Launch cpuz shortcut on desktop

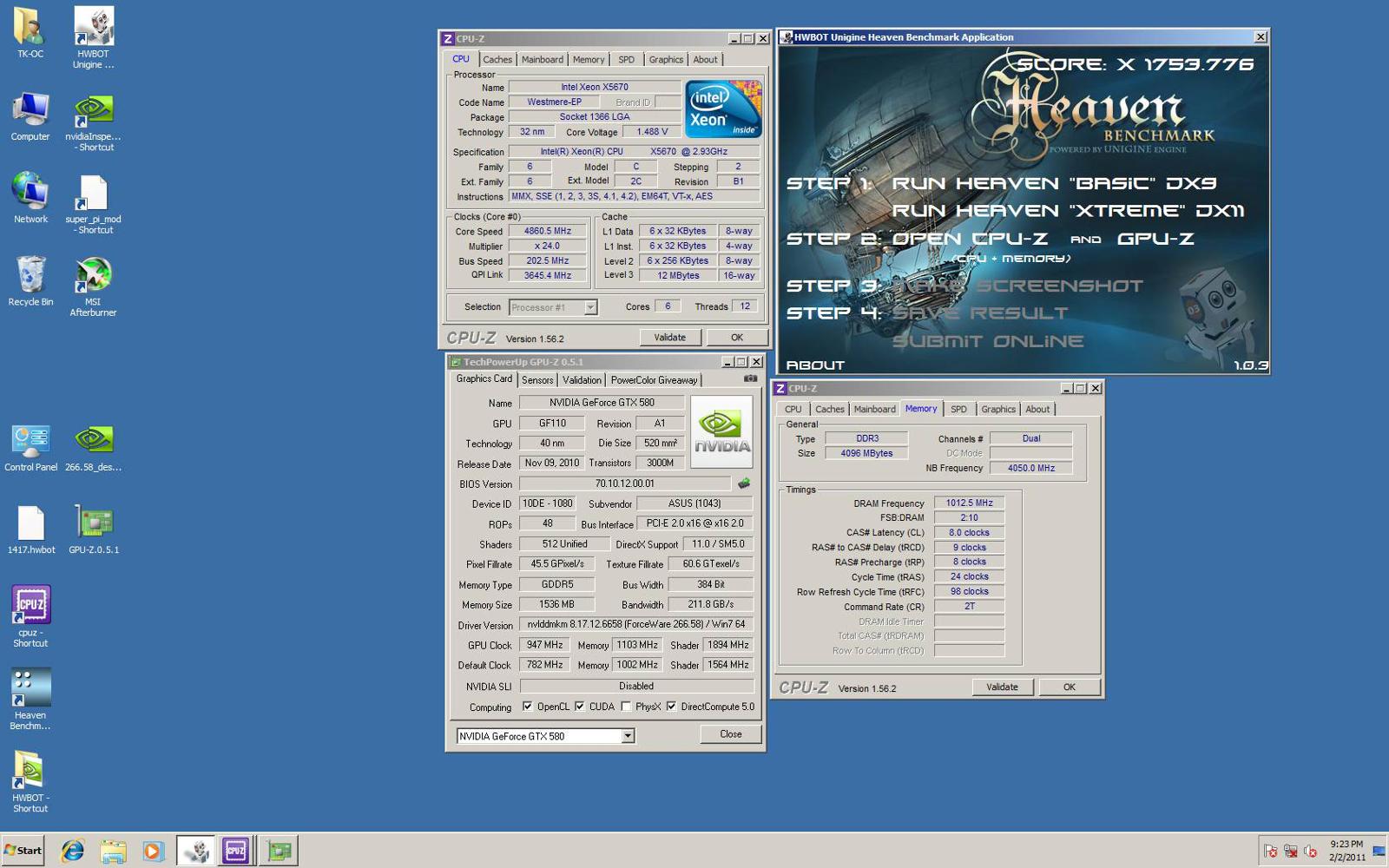30,616
